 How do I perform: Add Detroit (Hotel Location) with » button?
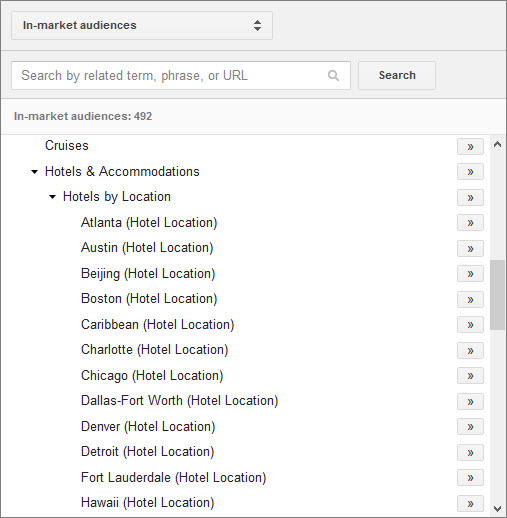[x=470, y=453]
